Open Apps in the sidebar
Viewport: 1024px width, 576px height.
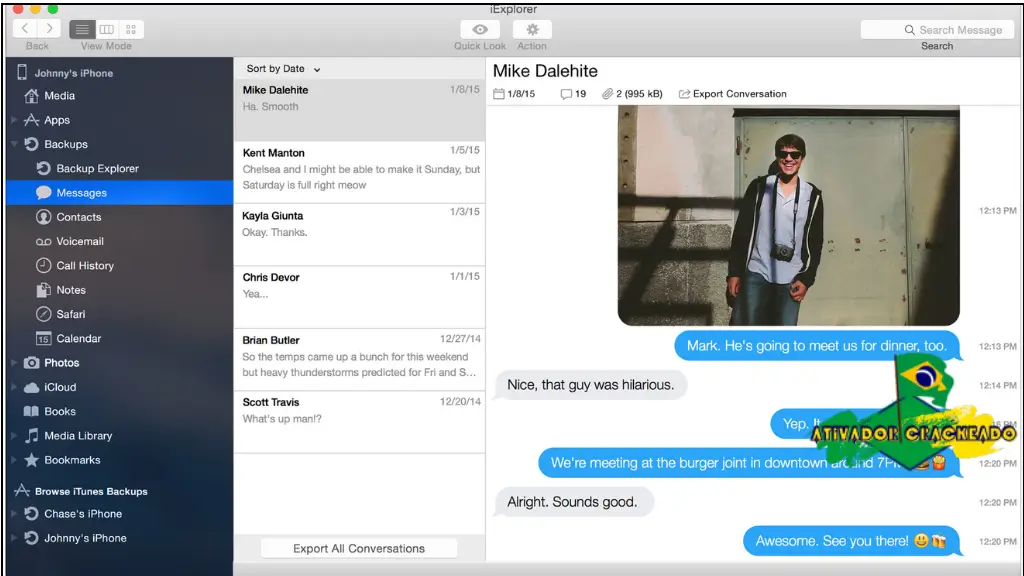tap(47, 120)
